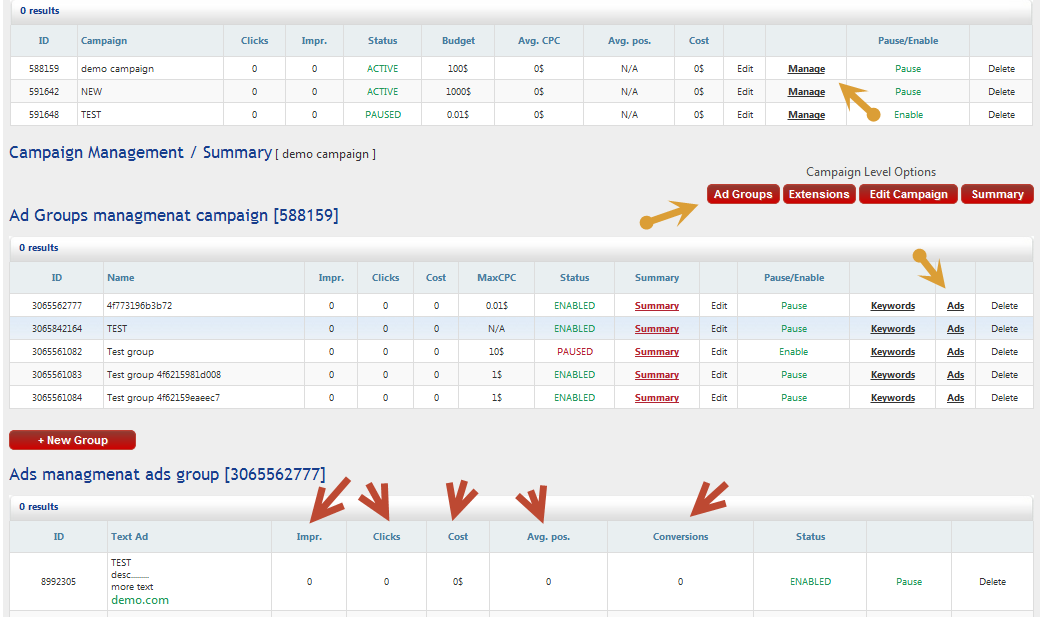Open Ads for ad group 3065842164
This screenshot has width=1040, height=617.
[x=955, y=329]
